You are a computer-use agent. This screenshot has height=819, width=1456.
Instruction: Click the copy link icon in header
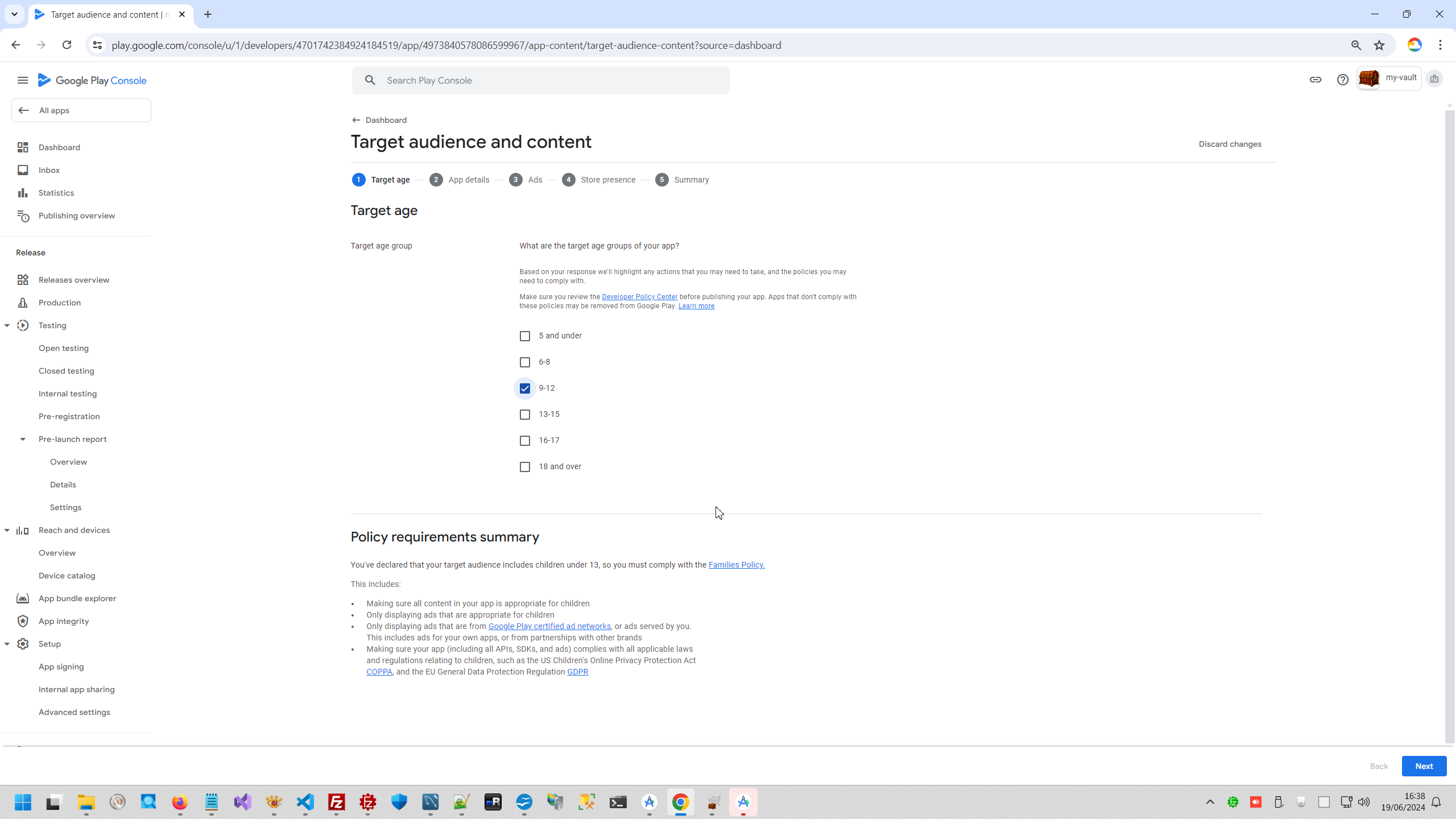(x=1315, y=80)
